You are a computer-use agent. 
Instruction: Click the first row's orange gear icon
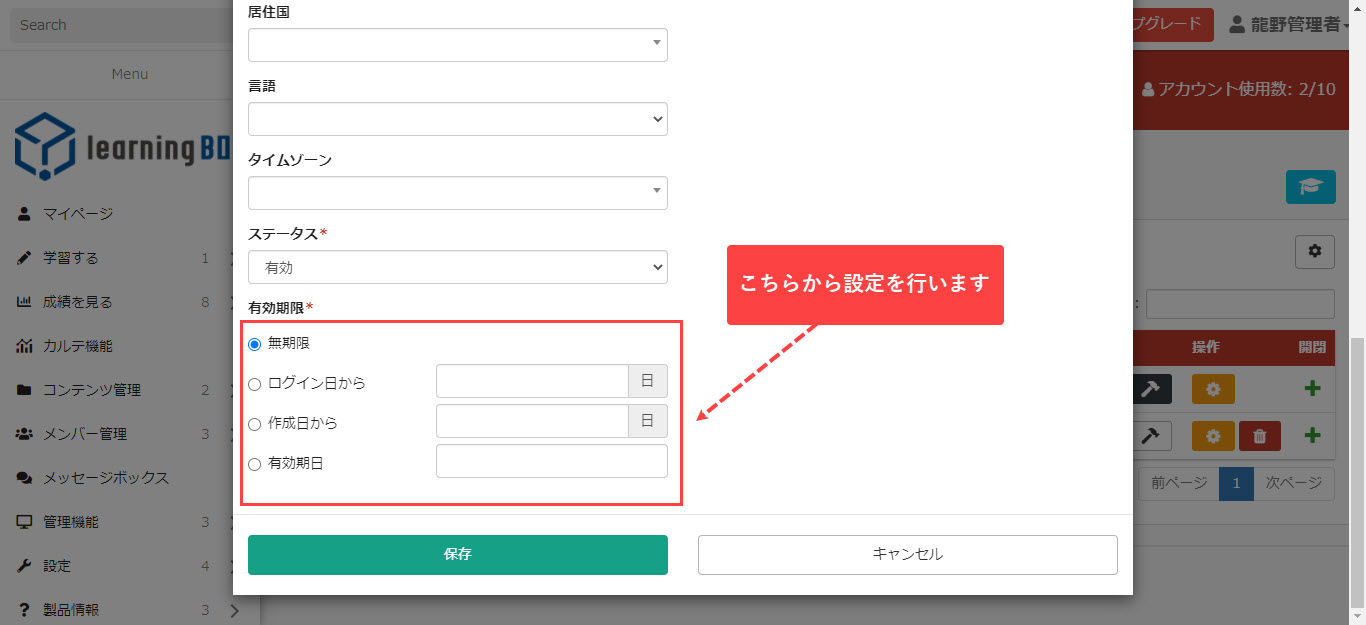coord(1213,389)
